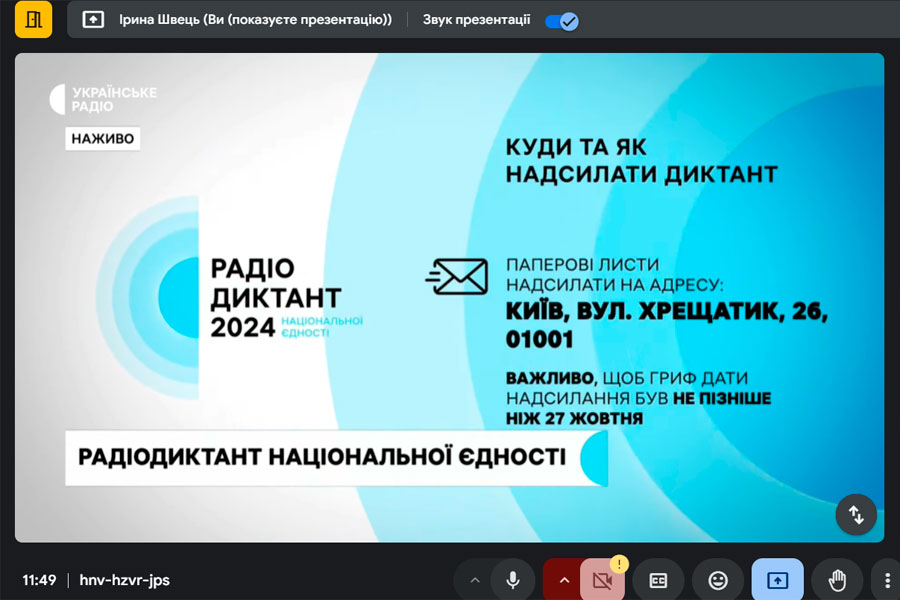Turn on closed captions
Viewport: 900px width, 600px height.
658,580
